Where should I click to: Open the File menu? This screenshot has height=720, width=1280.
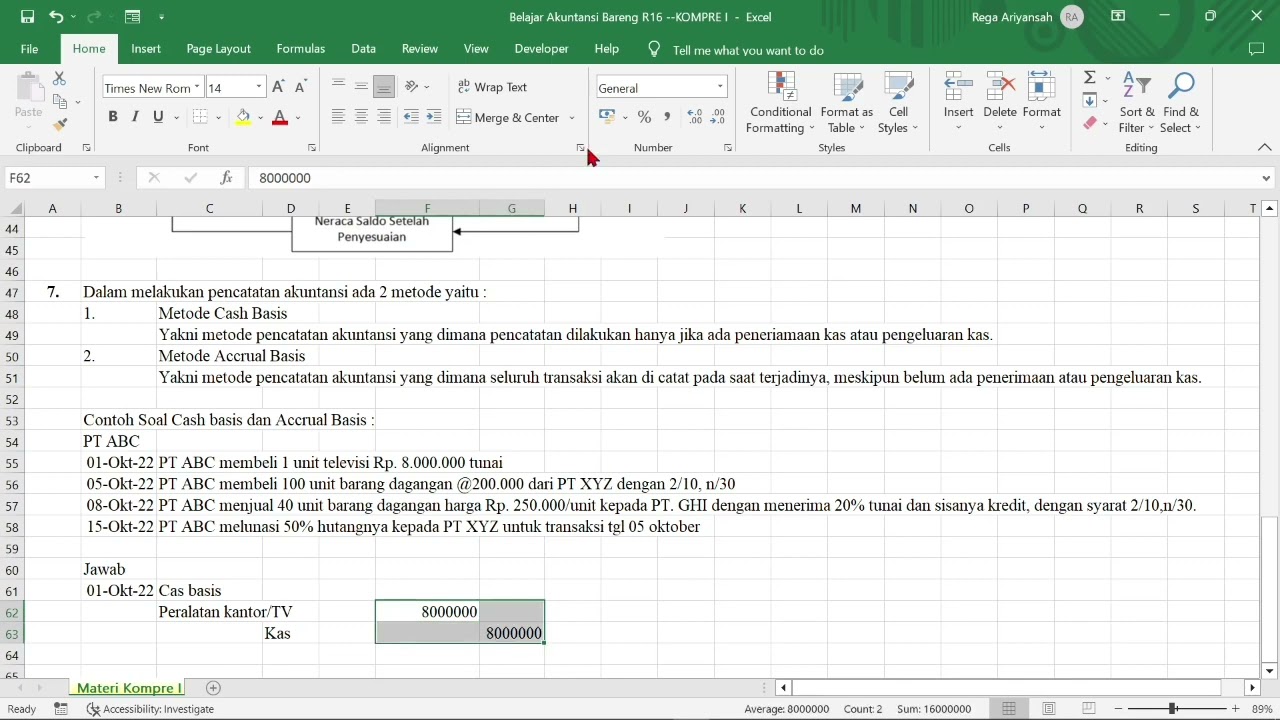click(x=29, y=49)
